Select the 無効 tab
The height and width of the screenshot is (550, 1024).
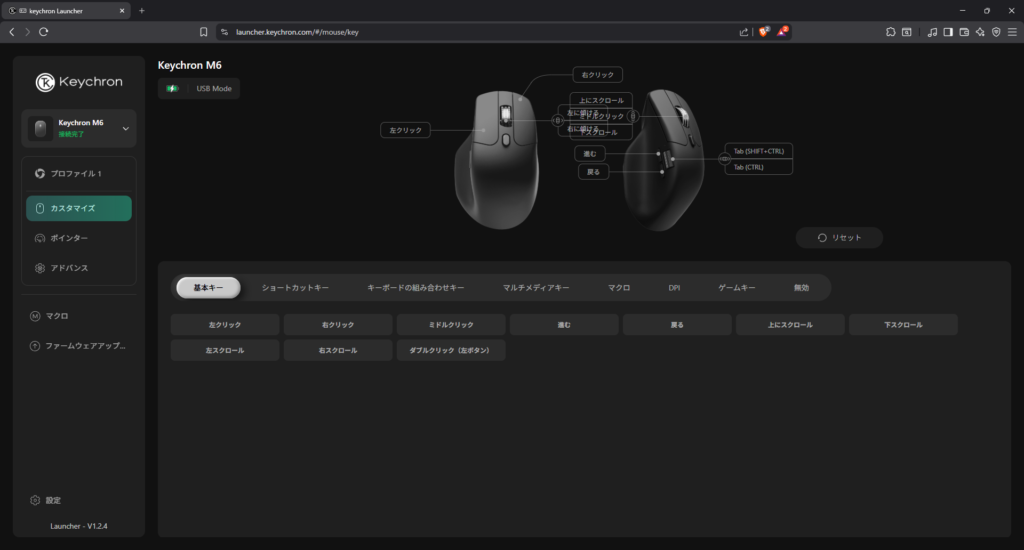(801, 288)
